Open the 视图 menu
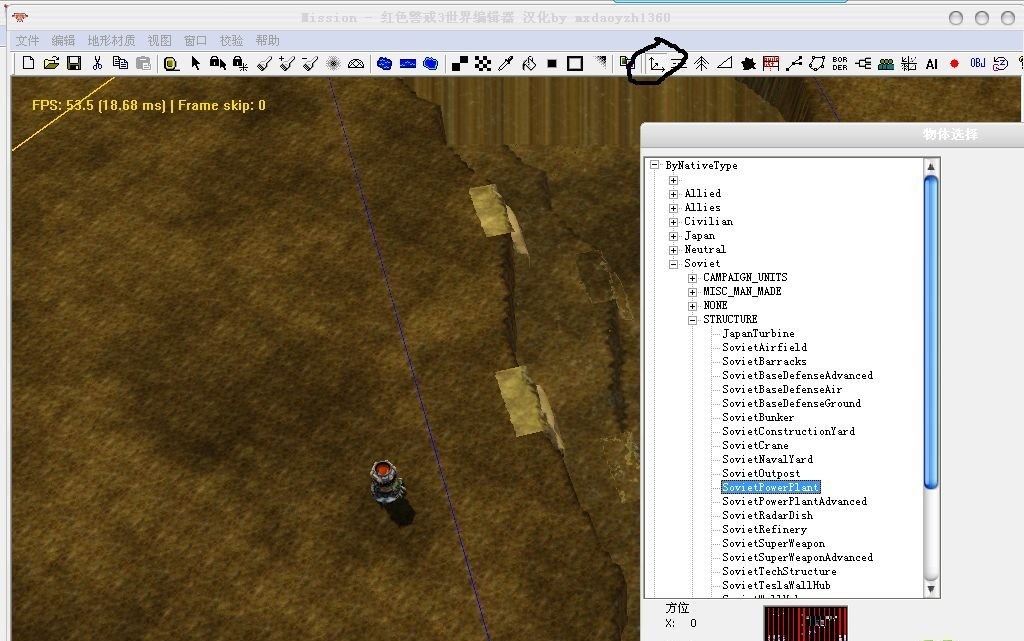 coord(159,40)
